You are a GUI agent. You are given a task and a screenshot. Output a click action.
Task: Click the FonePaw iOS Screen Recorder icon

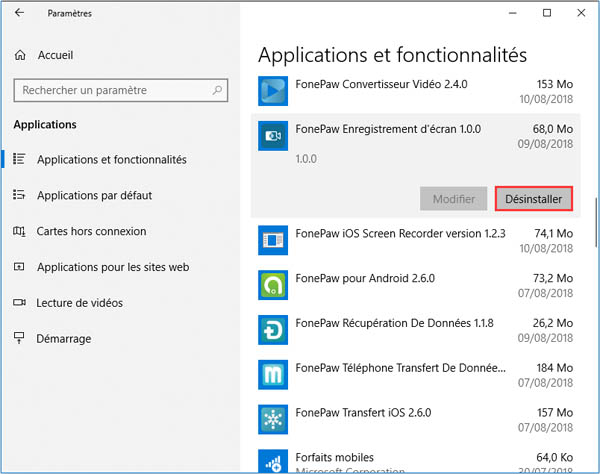(273, 240)
